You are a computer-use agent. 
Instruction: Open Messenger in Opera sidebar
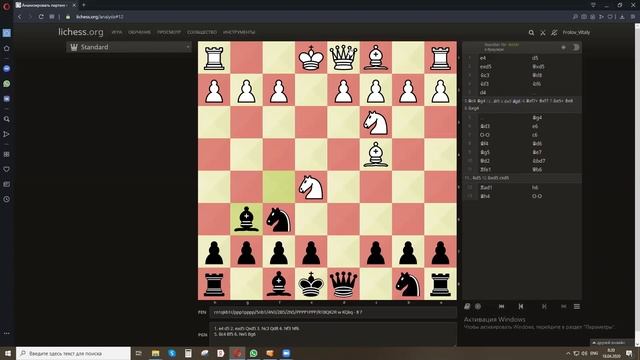pos(7,69)
